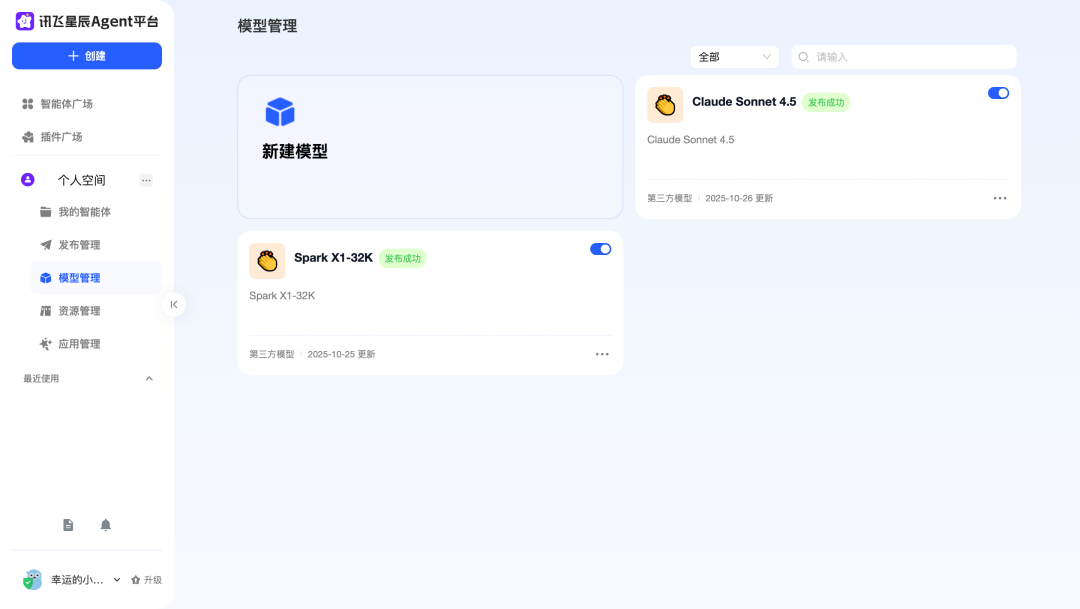
Task: Click the Claude Sonnet 4.5 title
Action: [744, 102]
